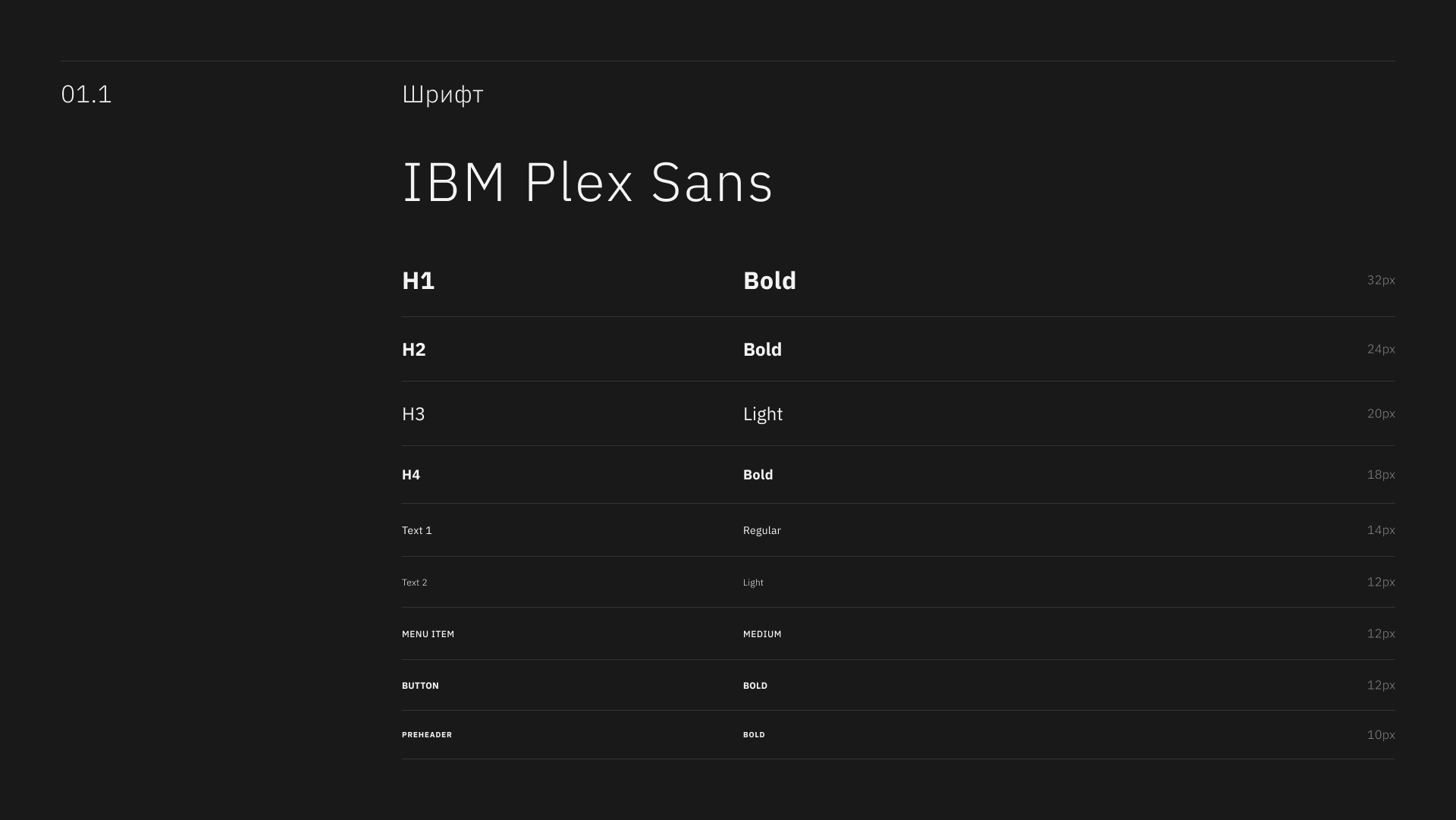Click the PREHEADER style label

tap(426, 735)
